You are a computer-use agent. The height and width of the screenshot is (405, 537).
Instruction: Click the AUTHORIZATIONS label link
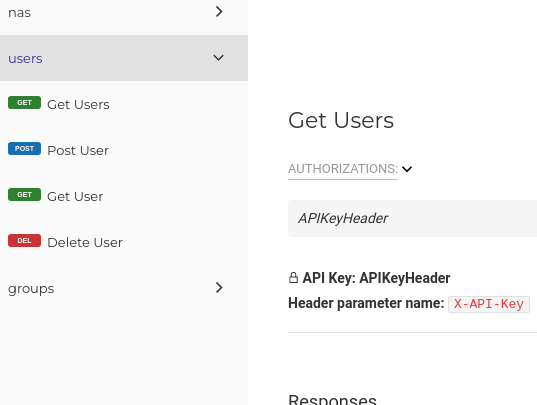(x=343, y=169)
